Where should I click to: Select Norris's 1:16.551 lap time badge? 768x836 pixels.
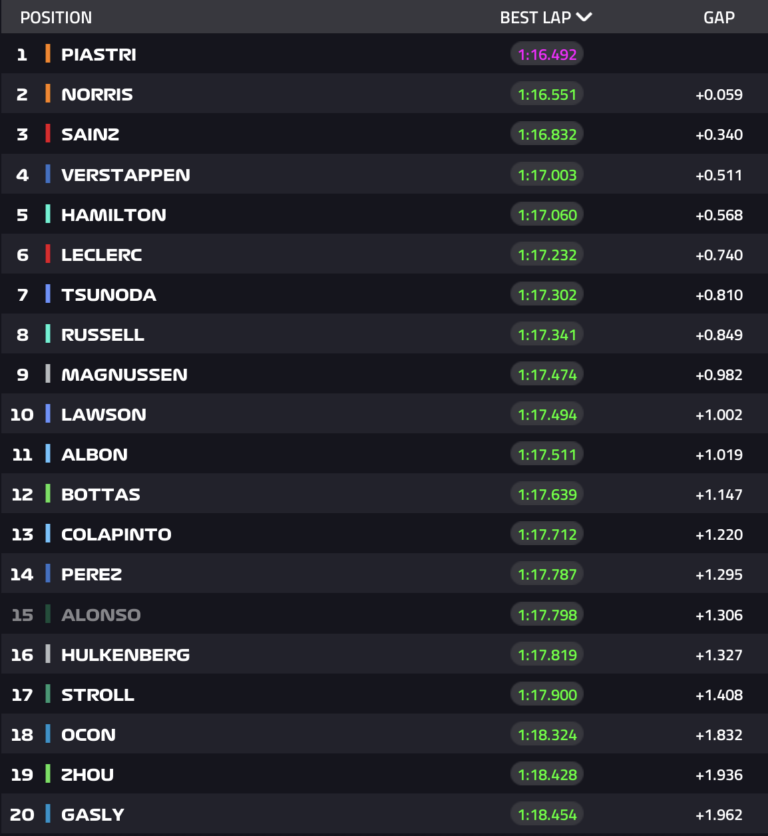[x=547, y=94]
